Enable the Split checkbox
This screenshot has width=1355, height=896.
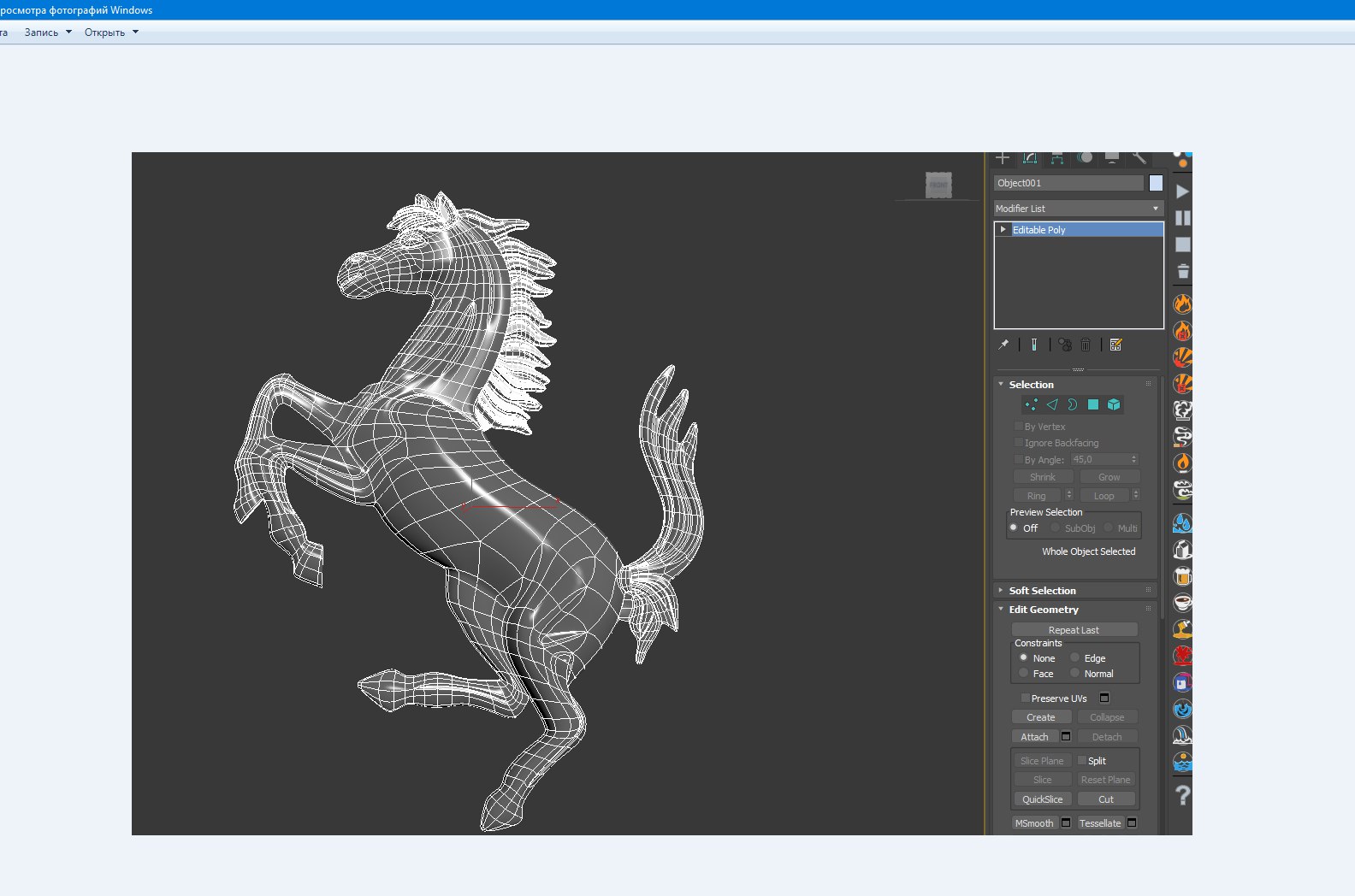(x=1082, y=760)
